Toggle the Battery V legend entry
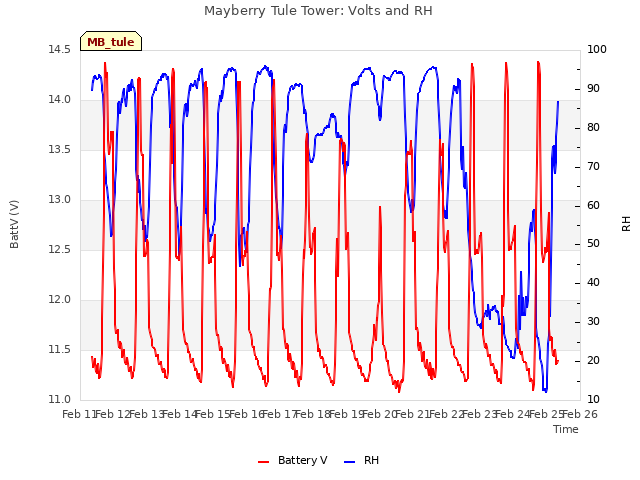This screenshot has height=480, width=640. coord(293,460)
